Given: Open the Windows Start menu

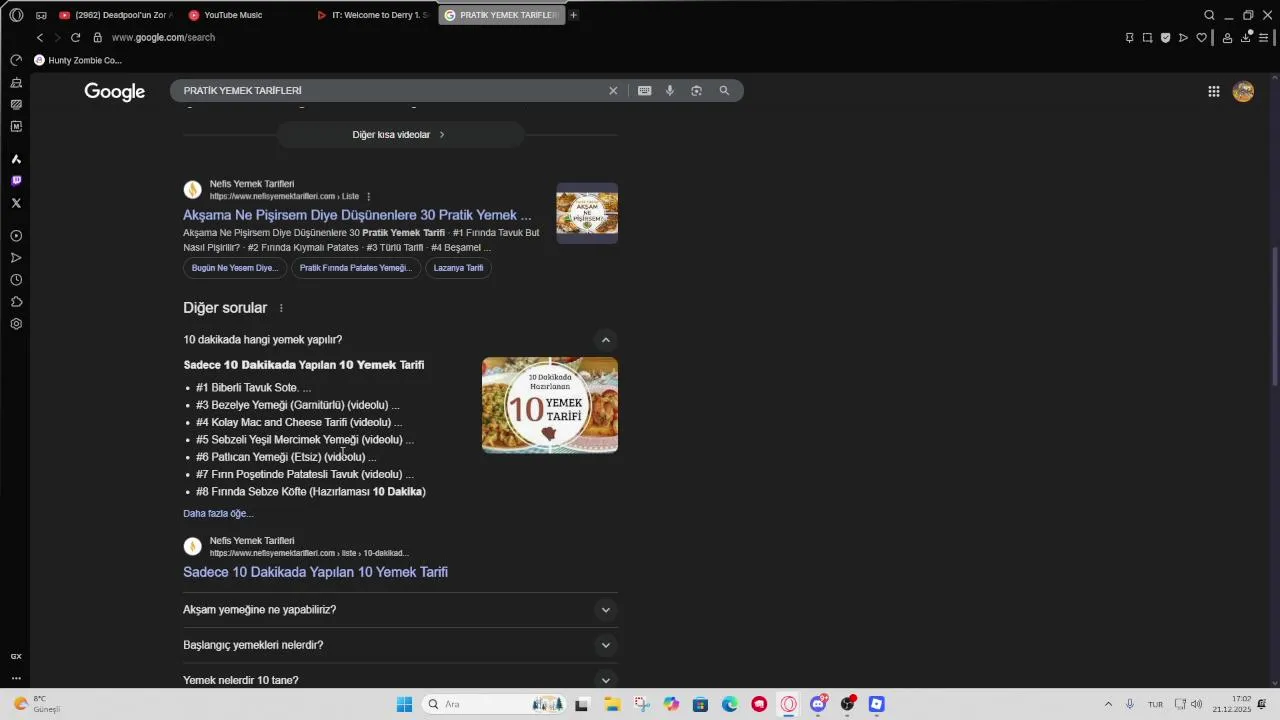Looking at the screenshot, I should 404,704.
